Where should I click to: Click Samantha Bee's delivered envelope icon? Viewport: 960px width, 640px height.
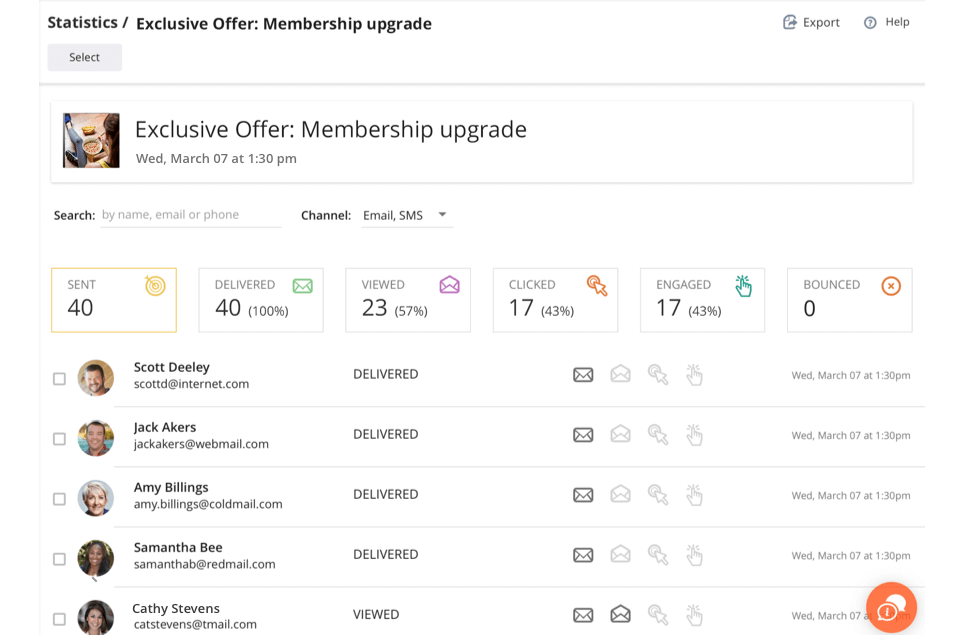[x=583, y=555]
